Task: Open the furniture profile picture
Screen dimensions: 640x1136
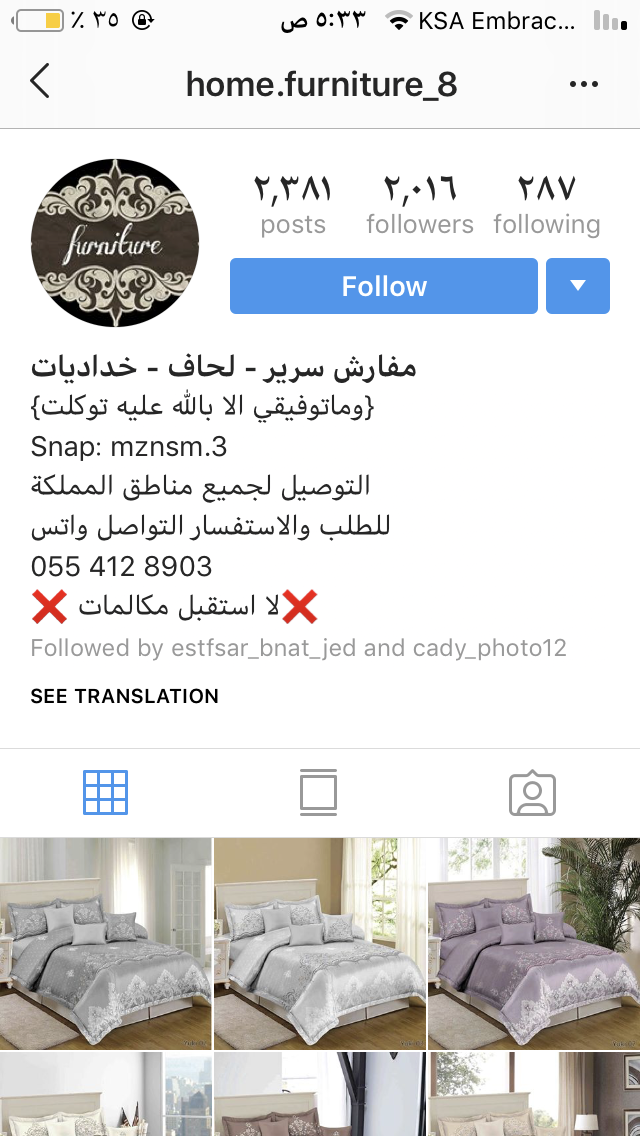Action: (115, 243)
